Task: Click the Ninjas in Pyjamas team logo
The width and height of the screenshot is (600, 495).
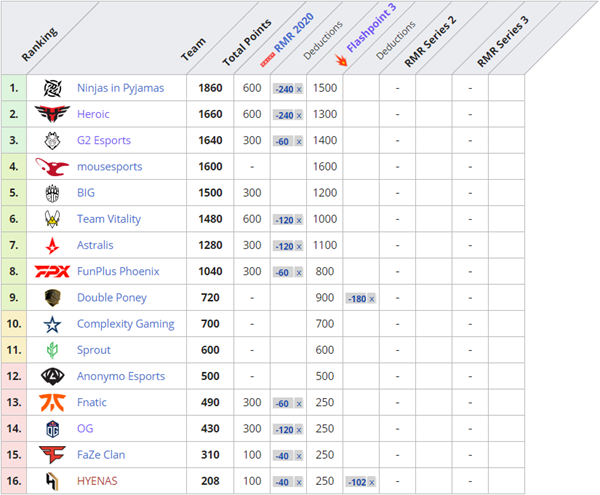Action: [51, 88]
